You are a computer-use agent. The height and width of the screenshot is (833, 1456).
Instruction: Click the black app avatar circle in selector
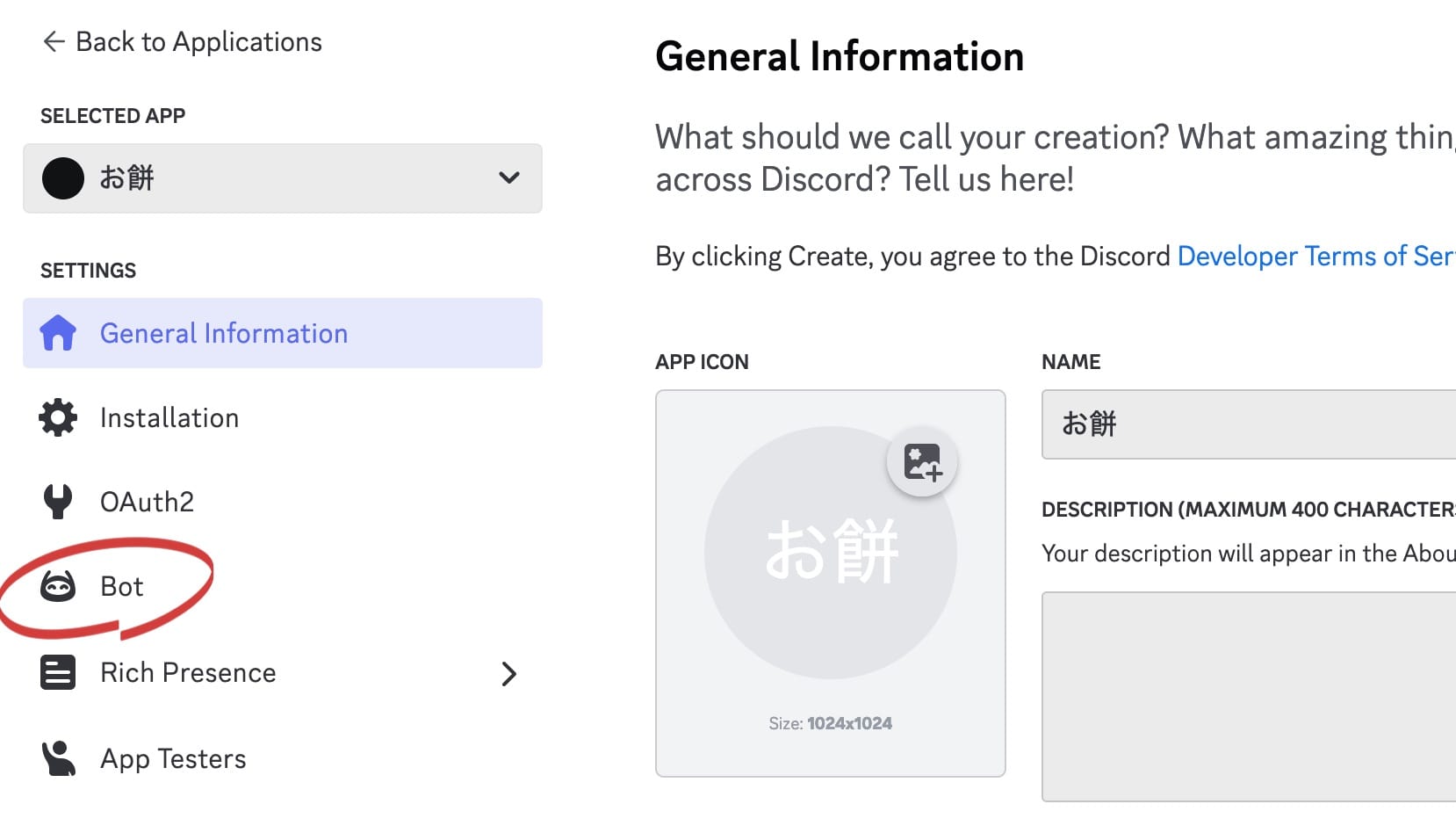pos(63,178)
